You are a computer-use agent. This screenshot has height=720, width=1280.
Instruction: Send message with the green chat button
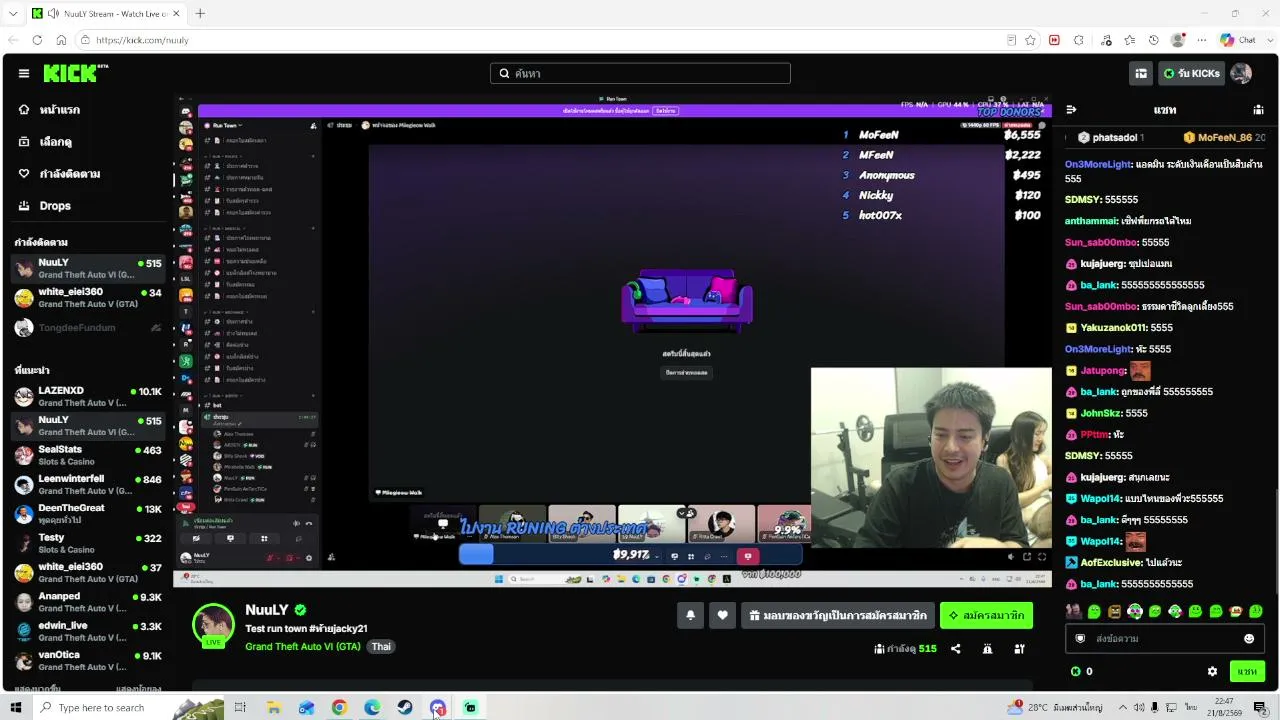[x=1247, y=672]
